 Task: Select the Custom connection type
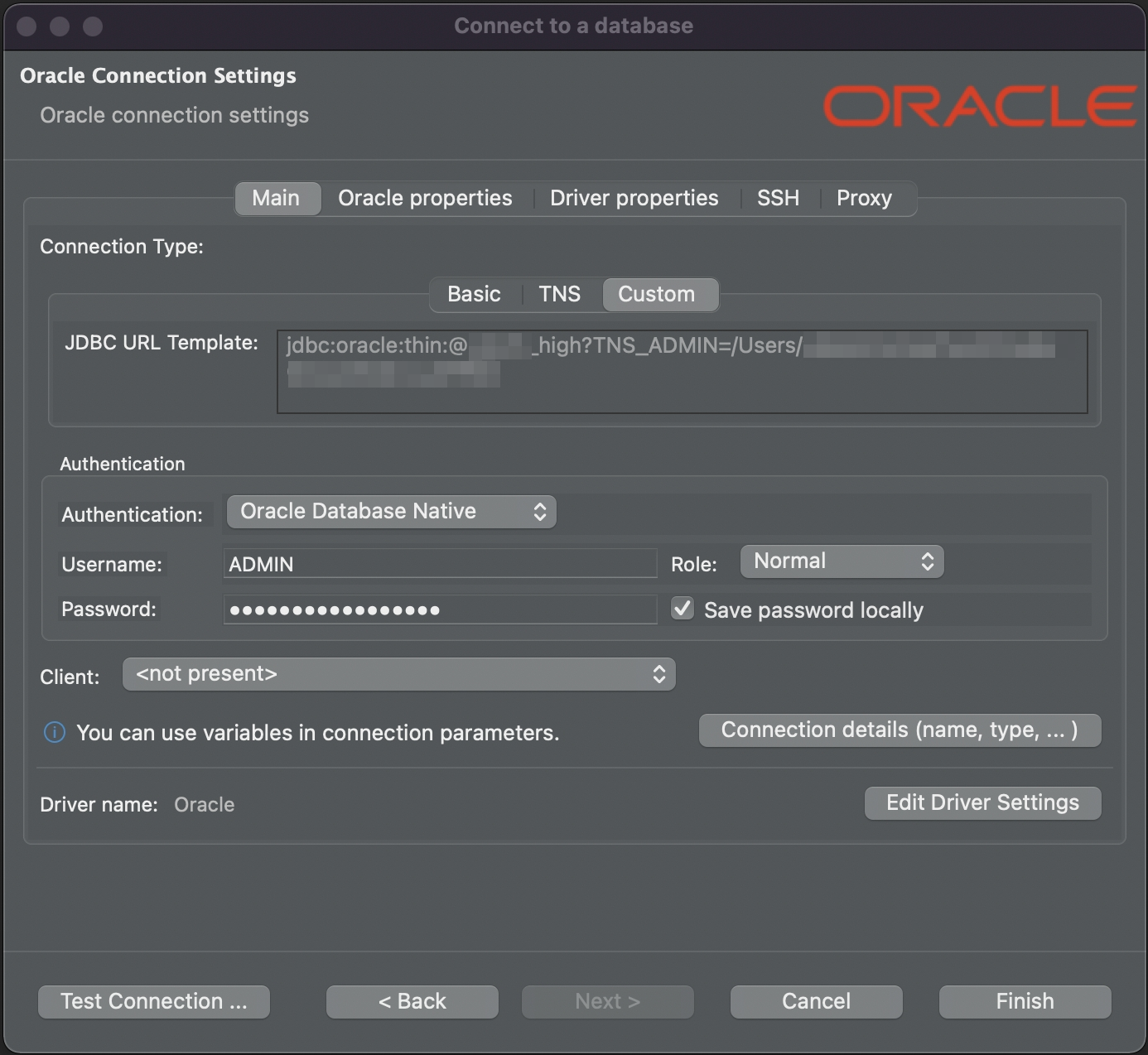pos(659,295)
